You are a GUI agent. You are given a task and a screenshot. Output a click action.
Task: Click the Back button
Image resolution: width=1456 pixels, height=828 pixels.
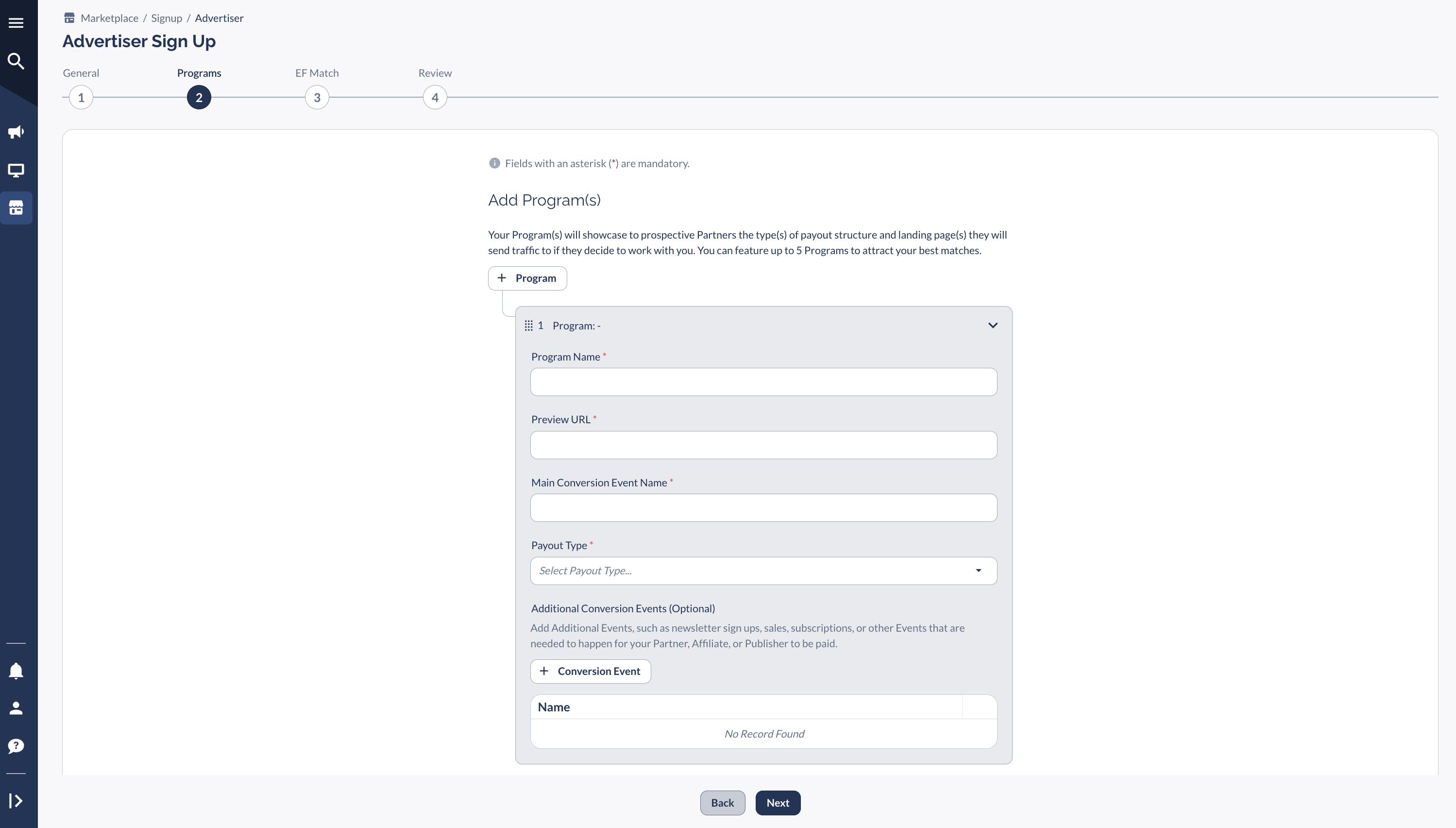(x=722, y=802)
